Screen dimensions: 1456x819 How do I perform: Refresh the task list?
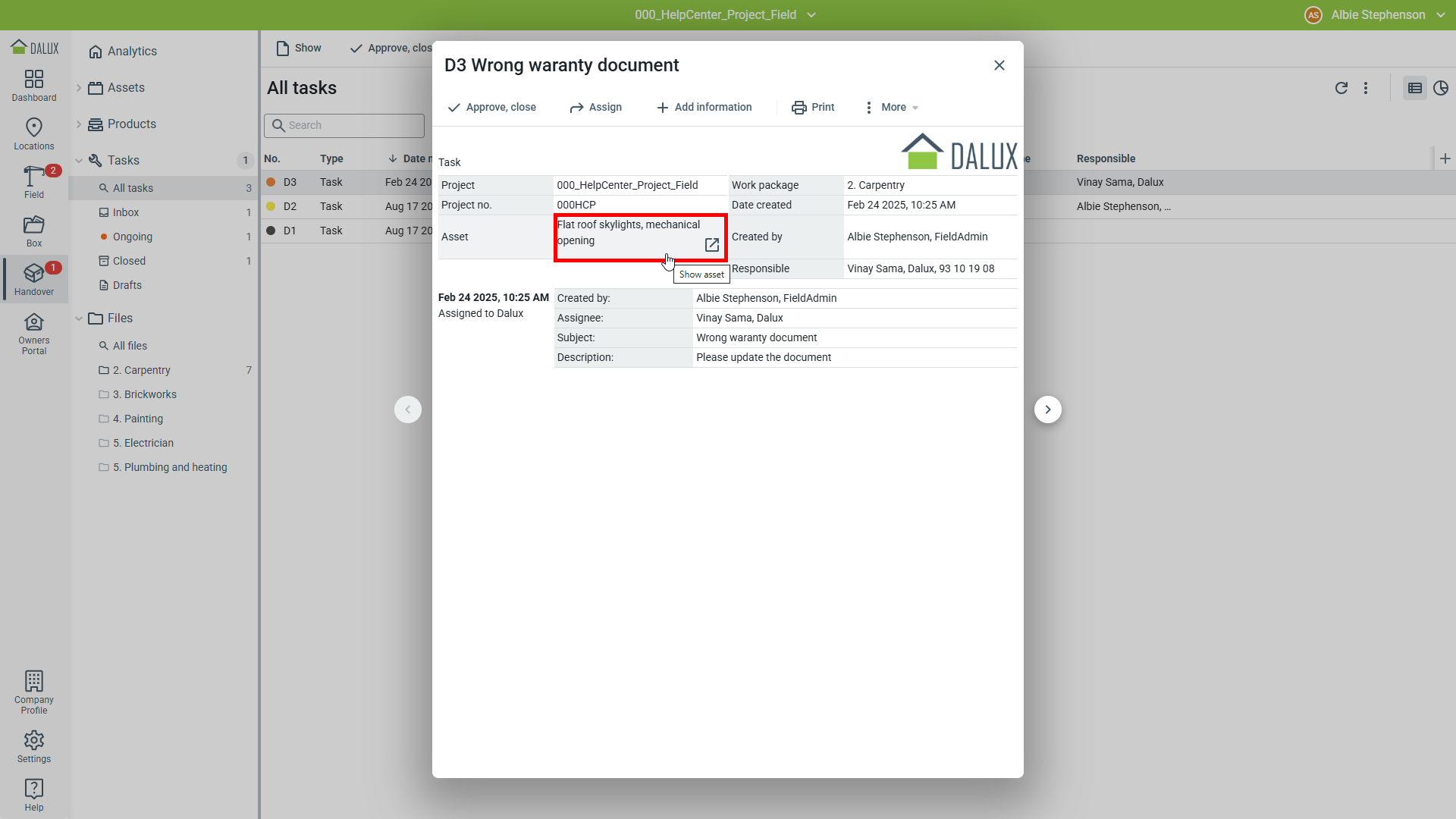click(1341, 88)
